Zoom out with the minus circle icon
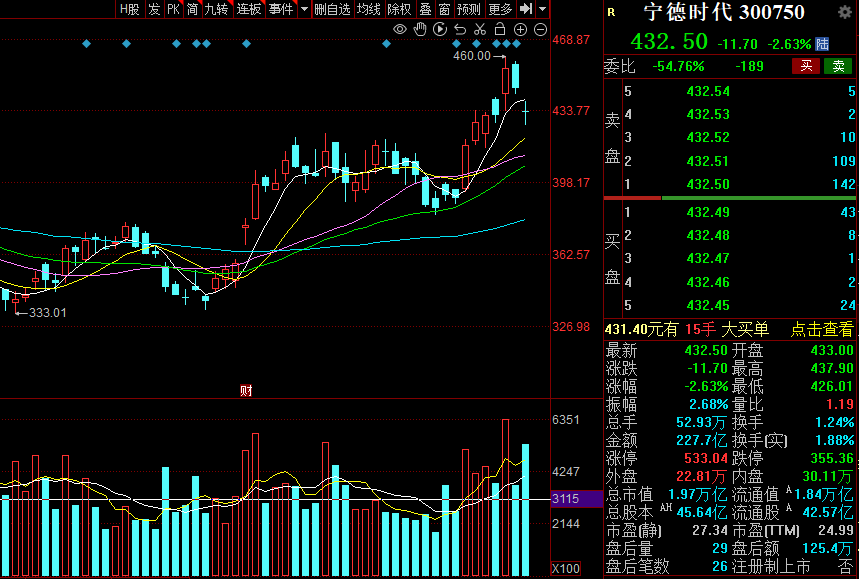 [x=538, y=30]
